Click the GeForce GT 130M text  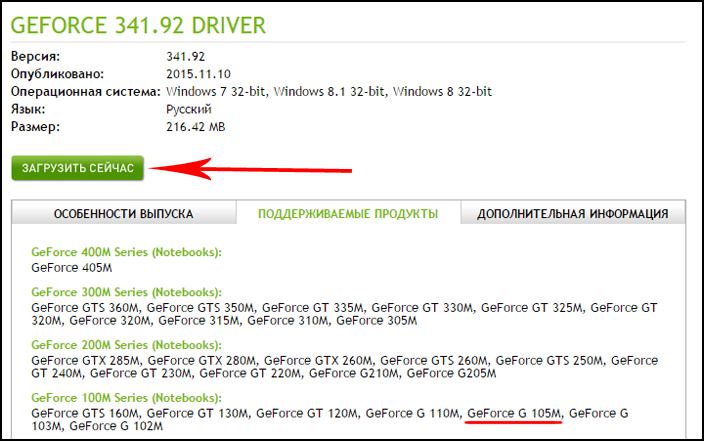click(198, 413)
